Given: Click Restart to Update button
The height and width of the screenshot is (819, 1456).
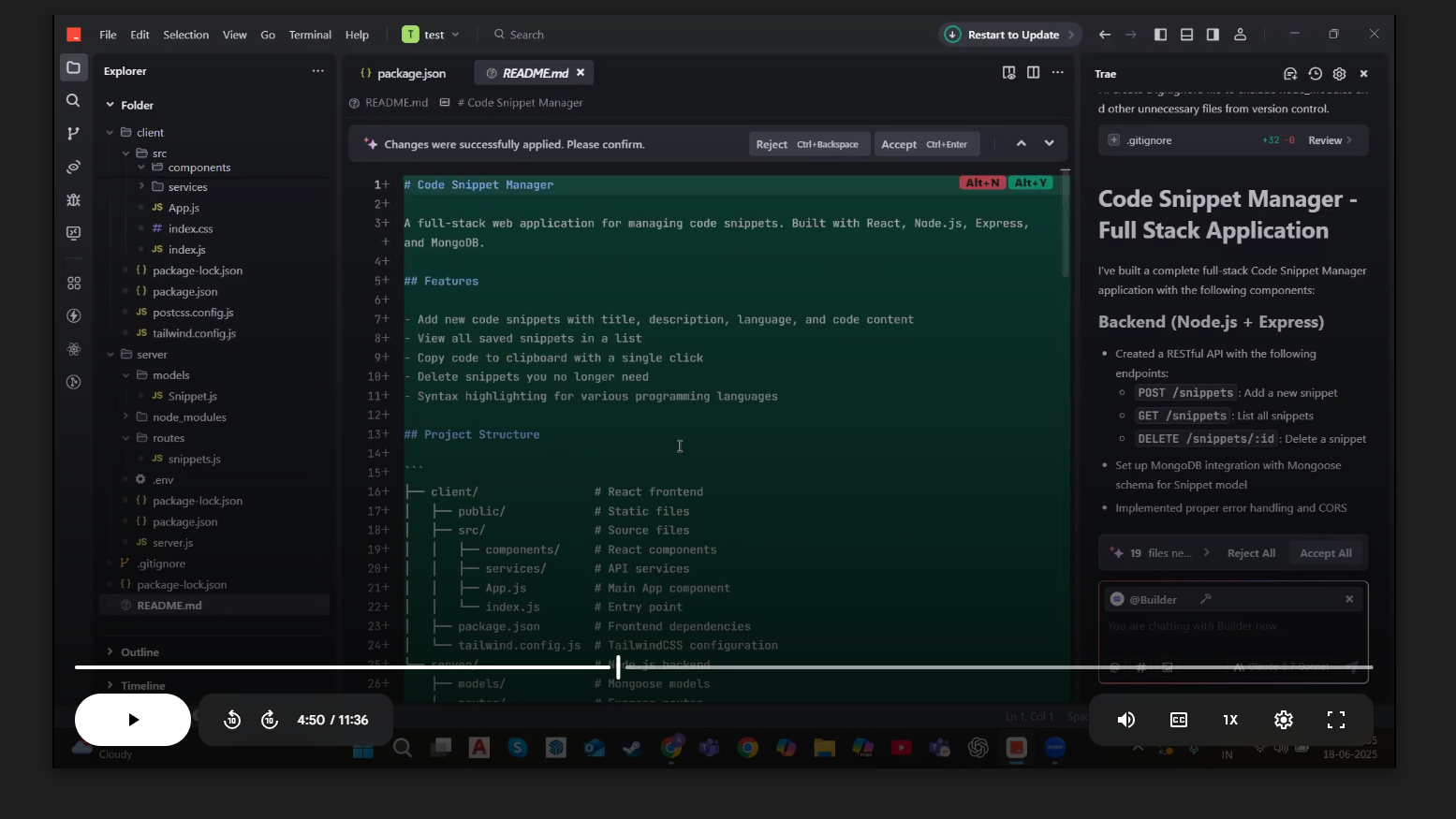Looking at the screenshot, I should point(1009,35).
